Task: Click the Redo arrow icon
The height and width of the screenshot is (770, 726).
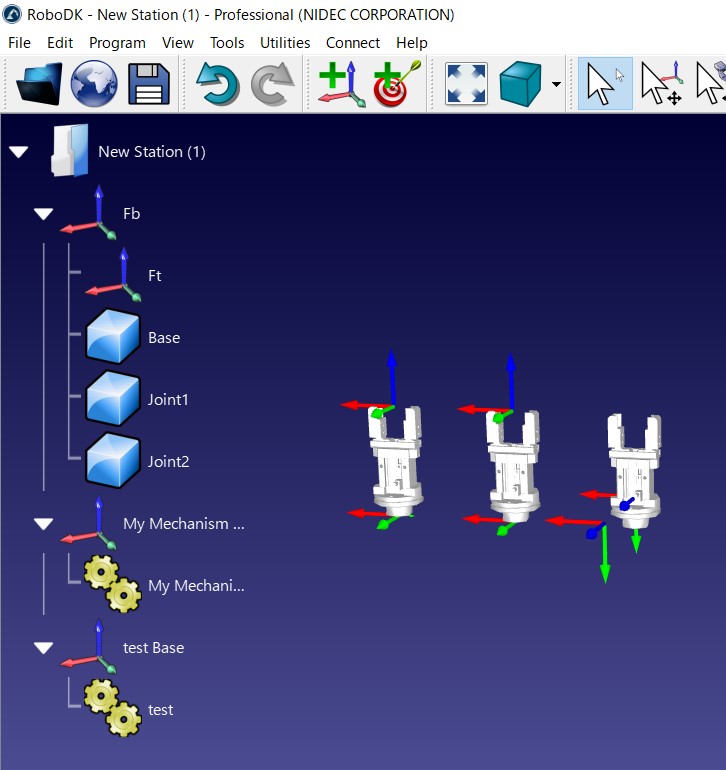Action: coord(271,84)
